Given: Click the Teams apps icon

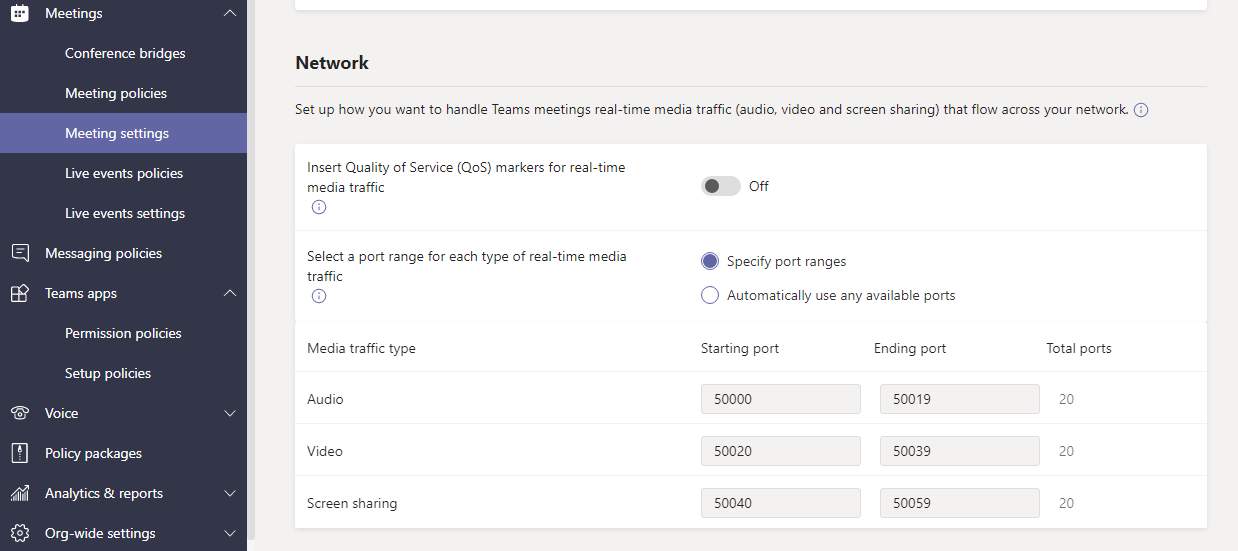Looking at the screenshot, I should tap(19, 293).
